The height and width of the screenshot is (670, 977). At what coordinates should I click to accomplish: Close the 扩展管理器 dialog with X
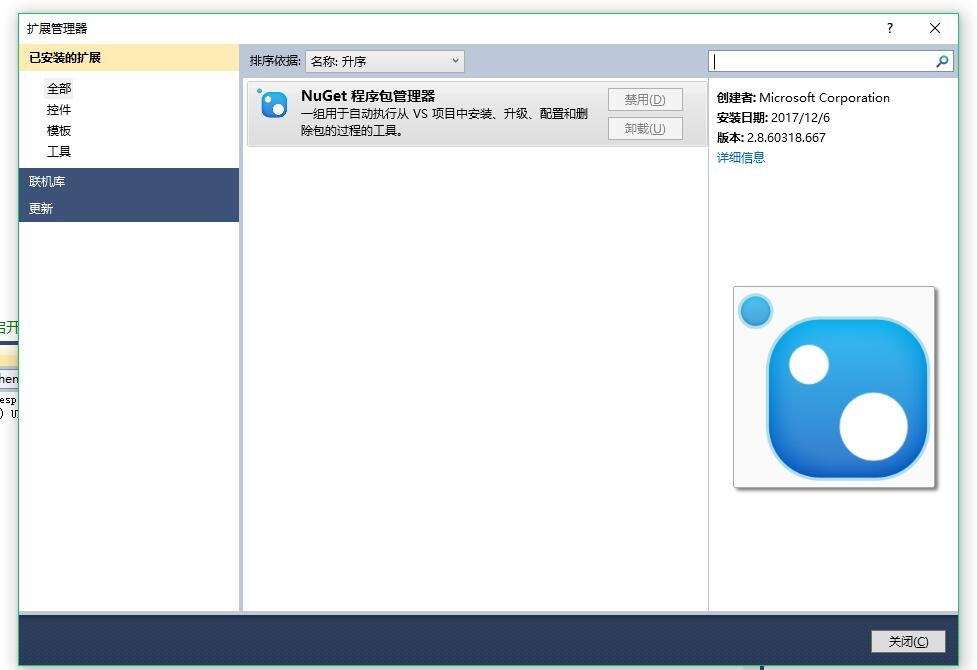935,28
